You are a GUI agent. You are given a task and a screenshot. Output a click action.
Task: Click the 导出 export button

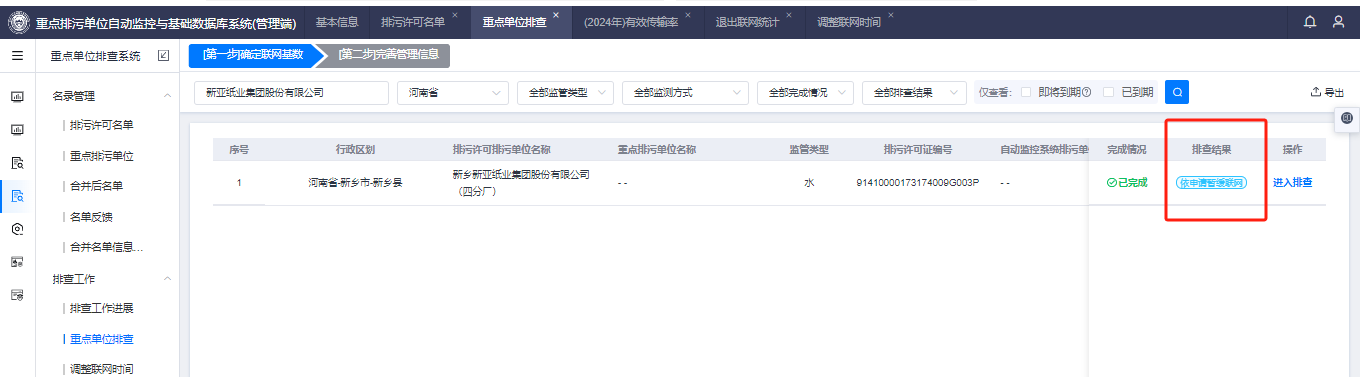pyautogui.click(x=1327, y=92)
